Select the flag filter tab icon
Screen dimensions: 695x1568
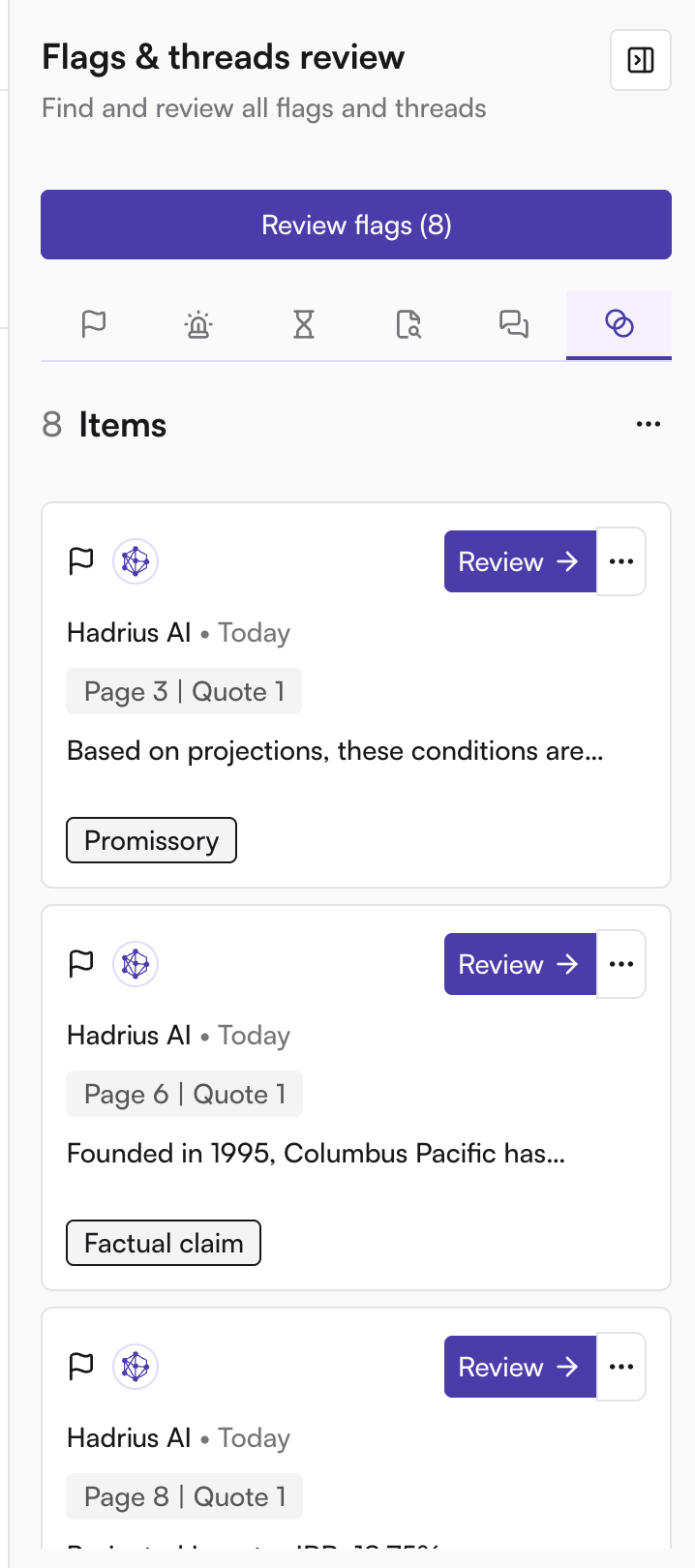94,323
